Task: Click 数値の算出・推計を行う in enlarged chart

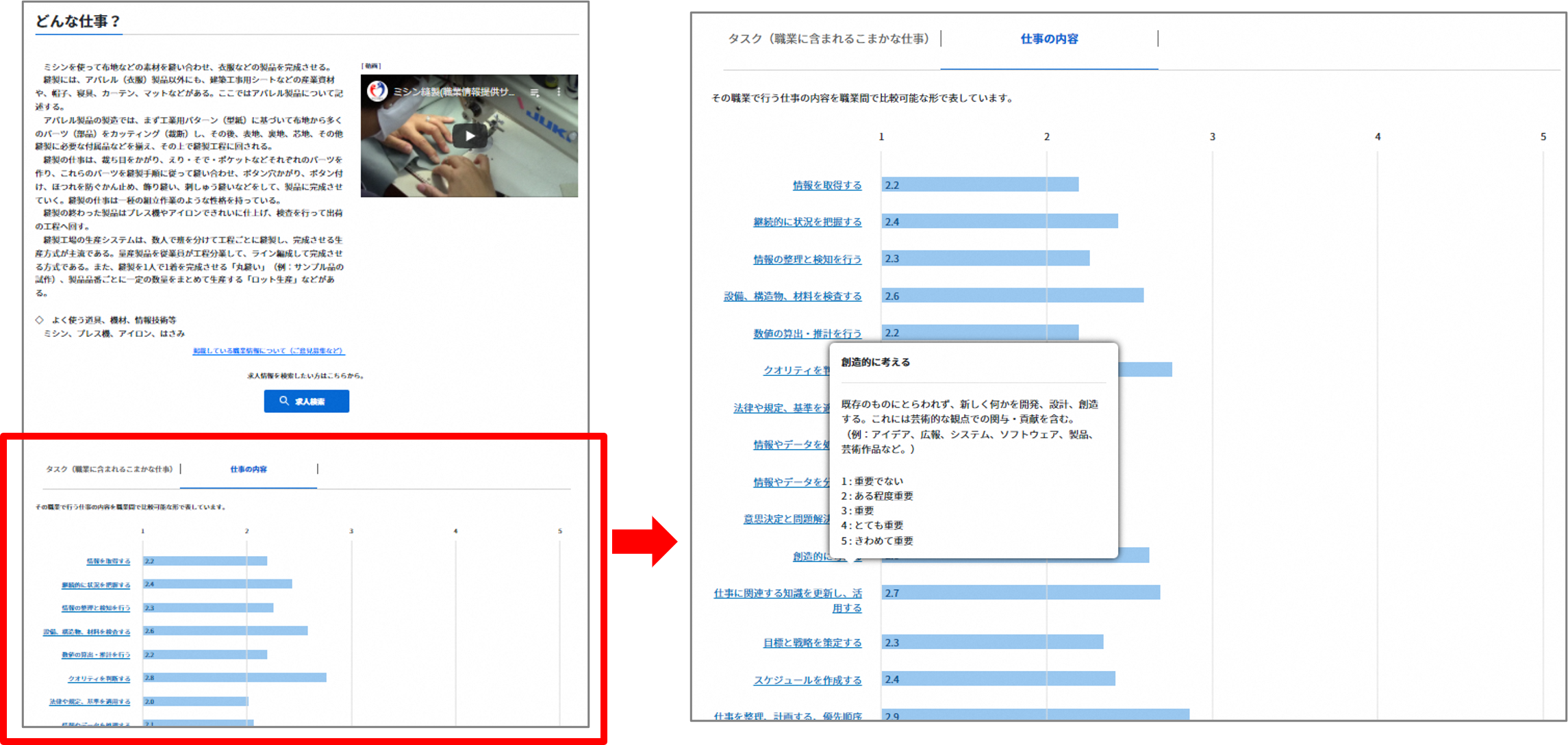Action: (x=807, y=333)
